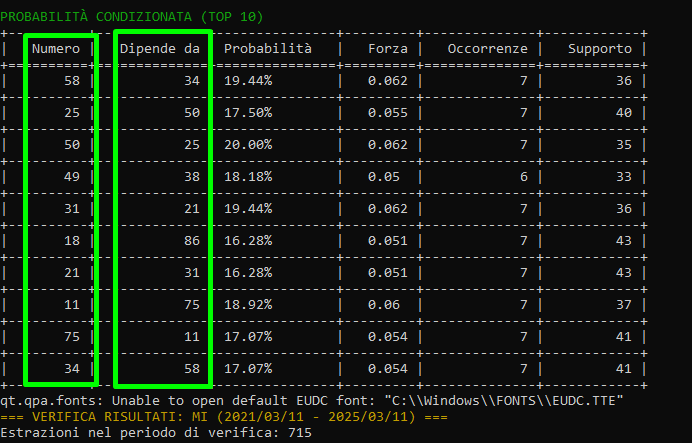Click 75 in the Numero column
Screen dimensions: 692x443
point(72,337)
